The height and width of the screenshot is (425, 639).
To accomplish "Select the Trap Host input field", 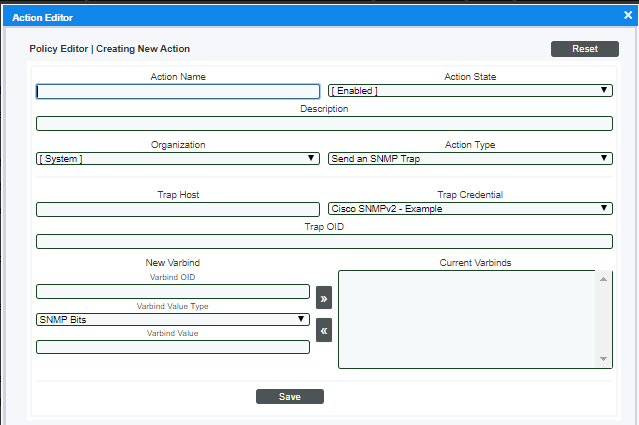I will point(178,210).
